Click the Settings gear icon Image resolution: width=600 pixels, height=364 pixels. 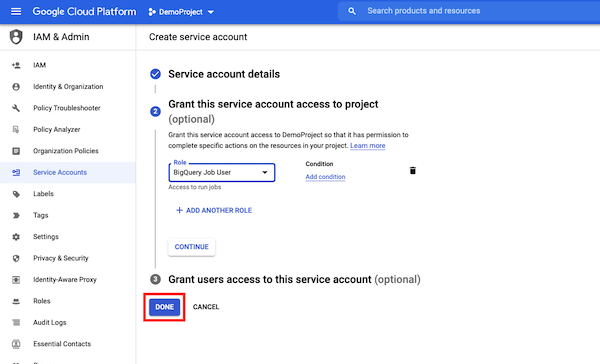pyautogui.click(x=16, y=237)
